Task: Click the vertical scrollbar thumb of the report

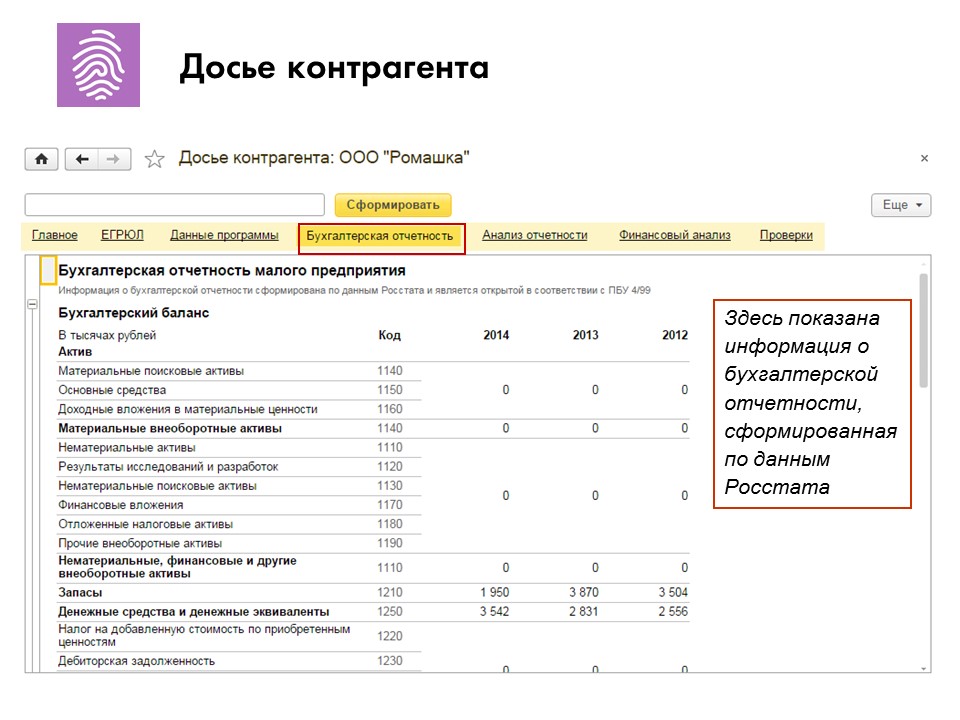Action: [924, 331]
